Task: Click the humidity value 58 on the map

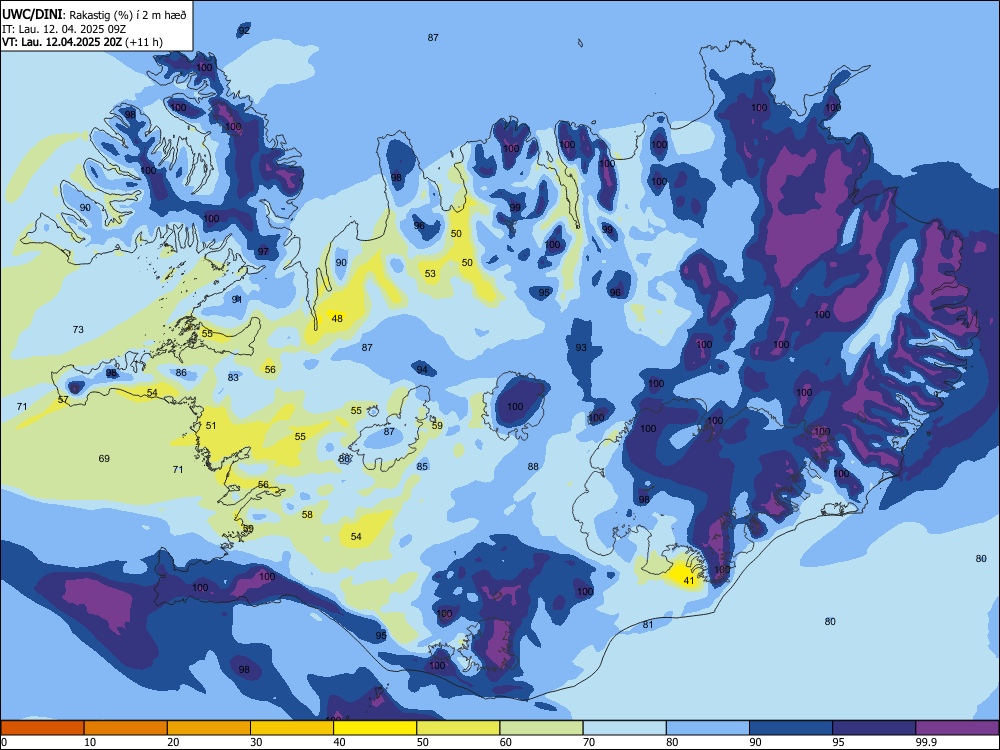Action: coord(307,515)
